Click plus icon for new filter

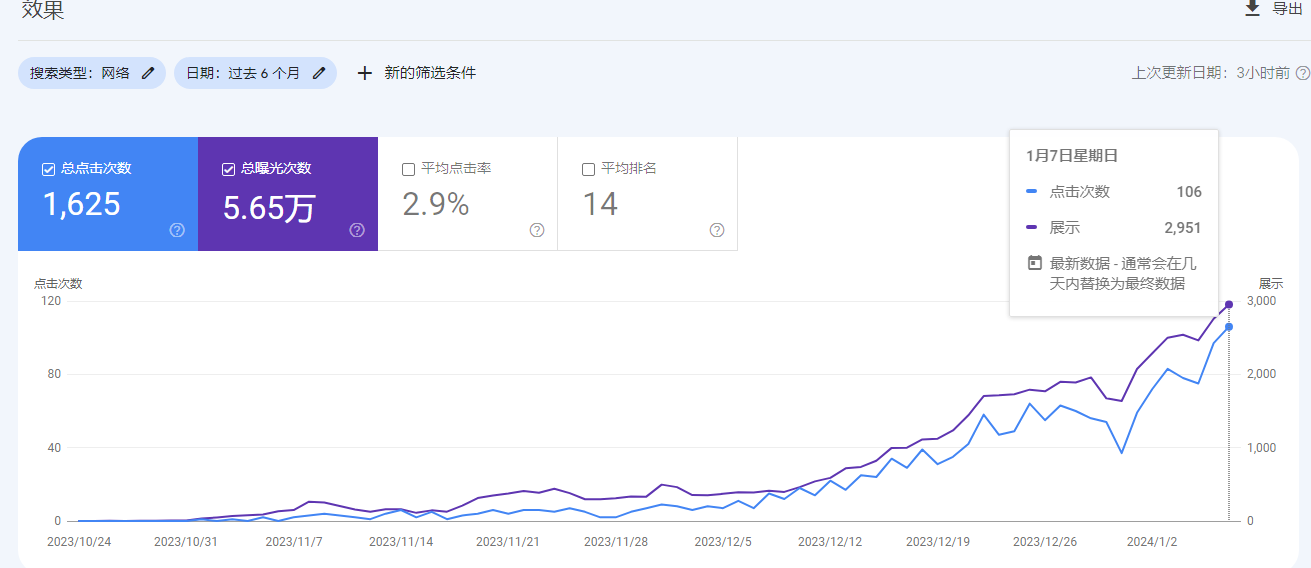point(365,73)
